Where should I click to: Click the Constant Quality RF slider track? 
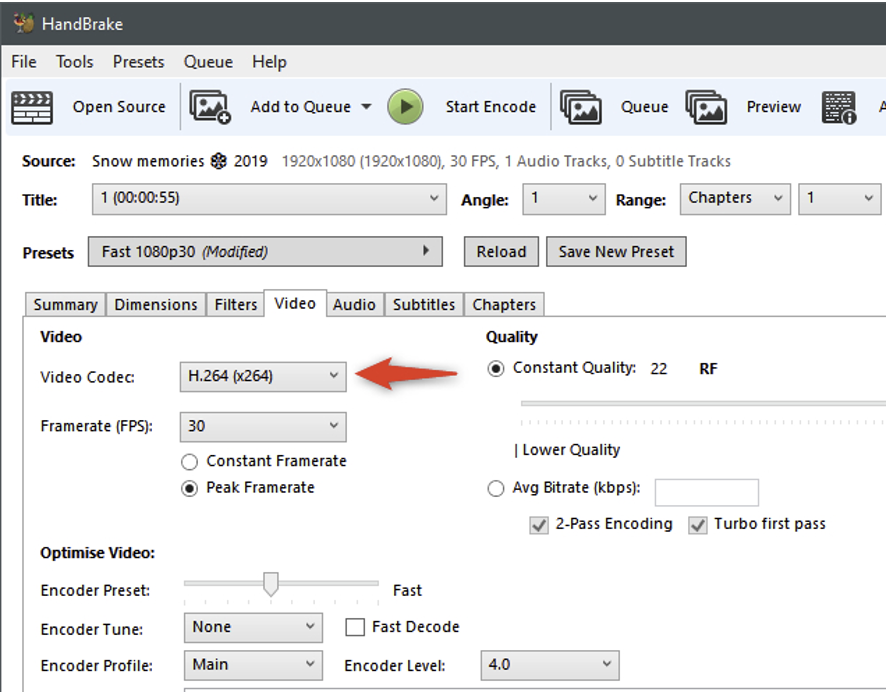(703, 403)
